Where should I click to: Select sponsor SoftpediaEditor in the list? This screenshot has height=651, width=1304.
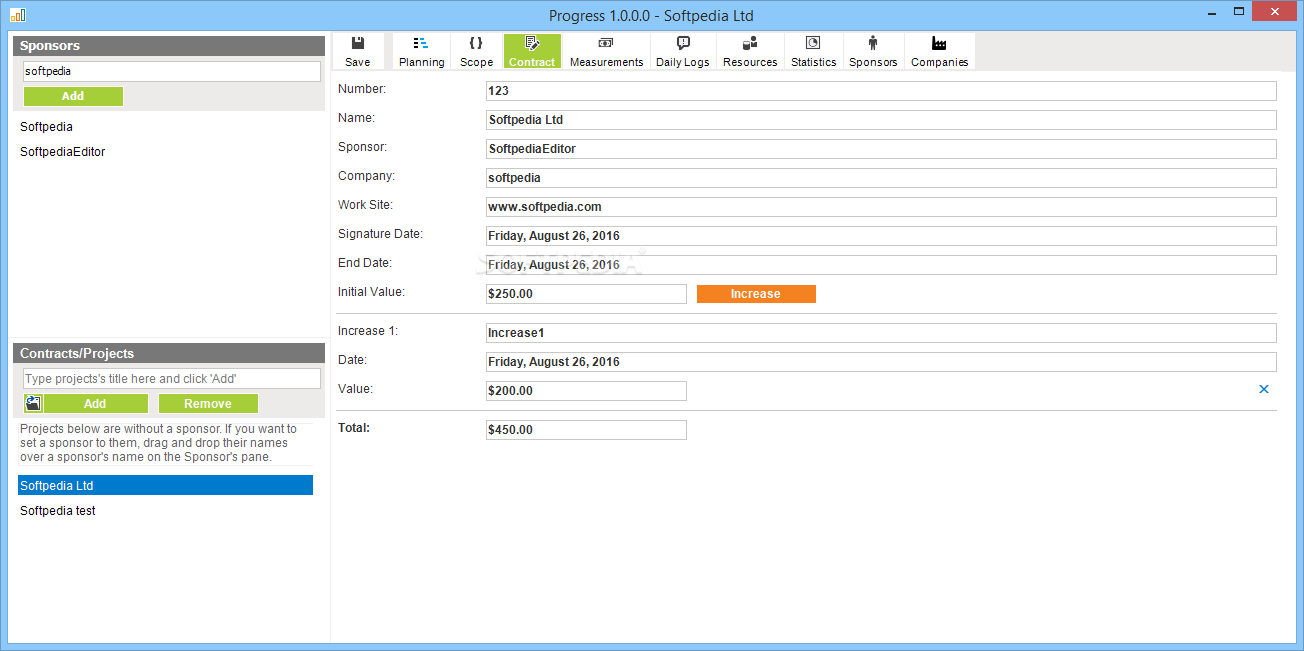(x=62, y=152)
